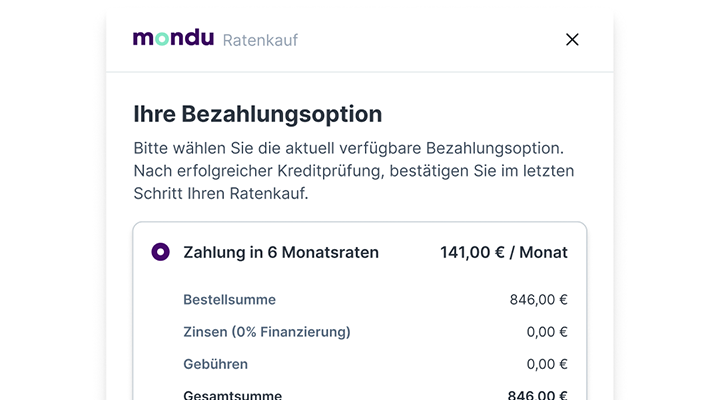The height and width of the screenshot is (400, 720).
Task: Click the word Bezahlungsoption in the description
Action: click(x=493, y=148)
